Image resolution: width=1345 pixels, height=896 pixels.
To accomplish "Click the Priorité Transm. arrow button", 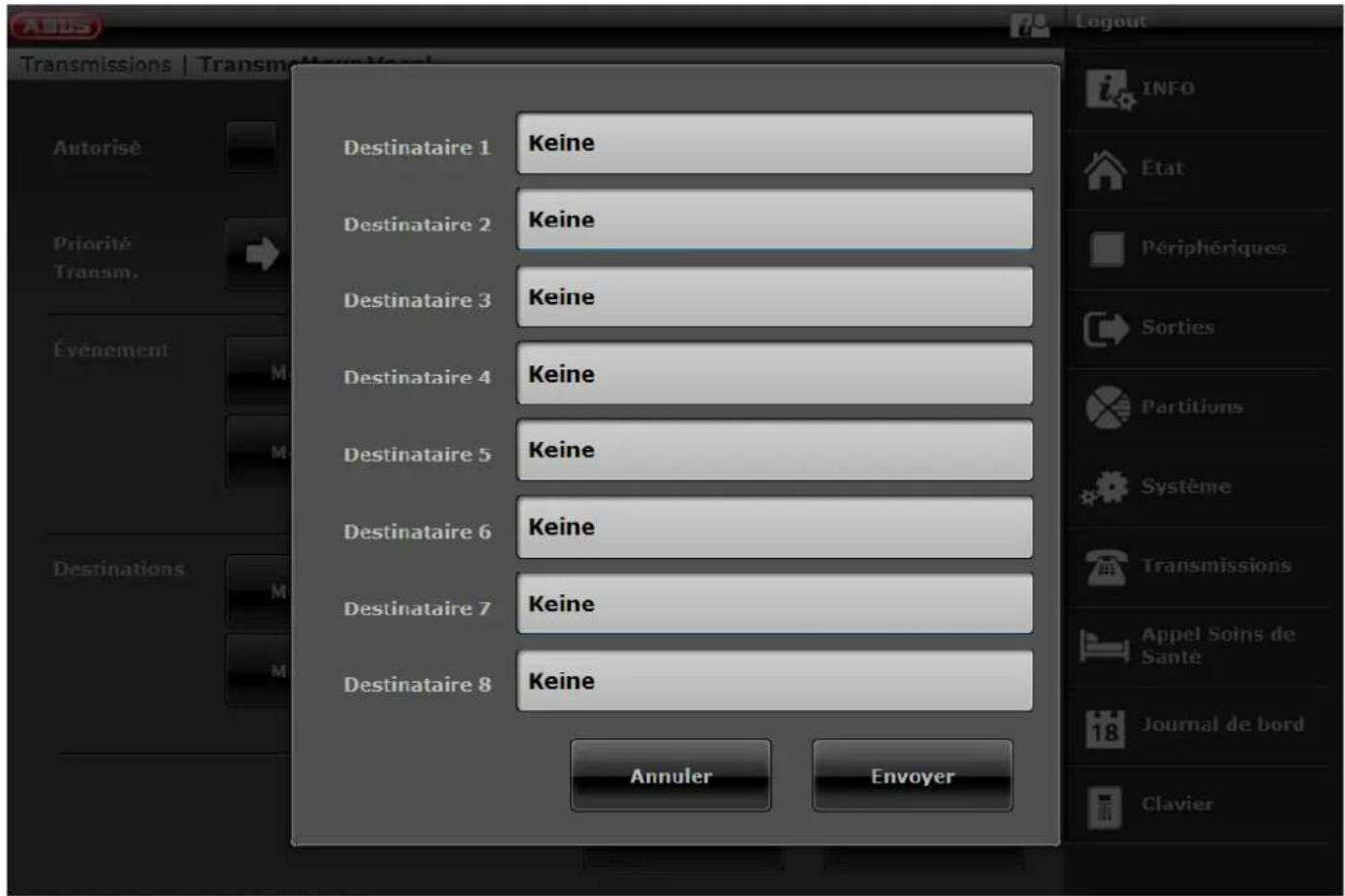I will [x=259, y=255].
